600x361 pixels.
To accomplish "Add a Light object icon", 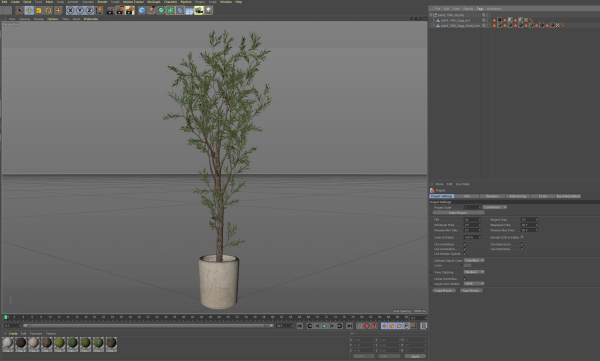I will [208, 10].
